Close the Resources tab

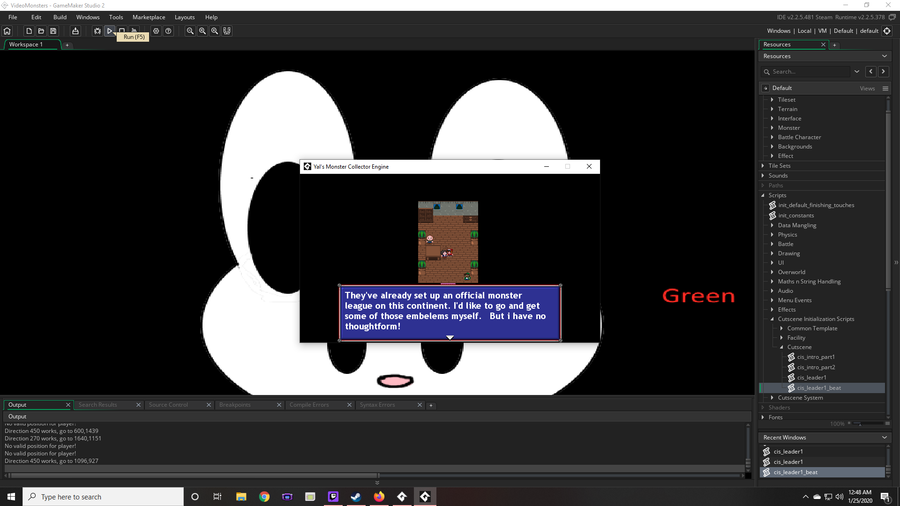point(823,45)
